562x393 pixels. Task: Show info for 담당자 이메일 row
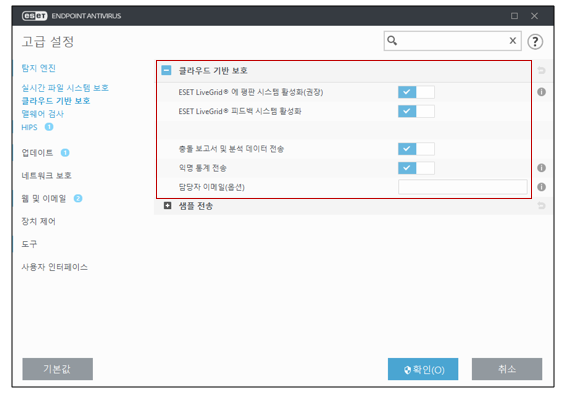pos(541,187)
